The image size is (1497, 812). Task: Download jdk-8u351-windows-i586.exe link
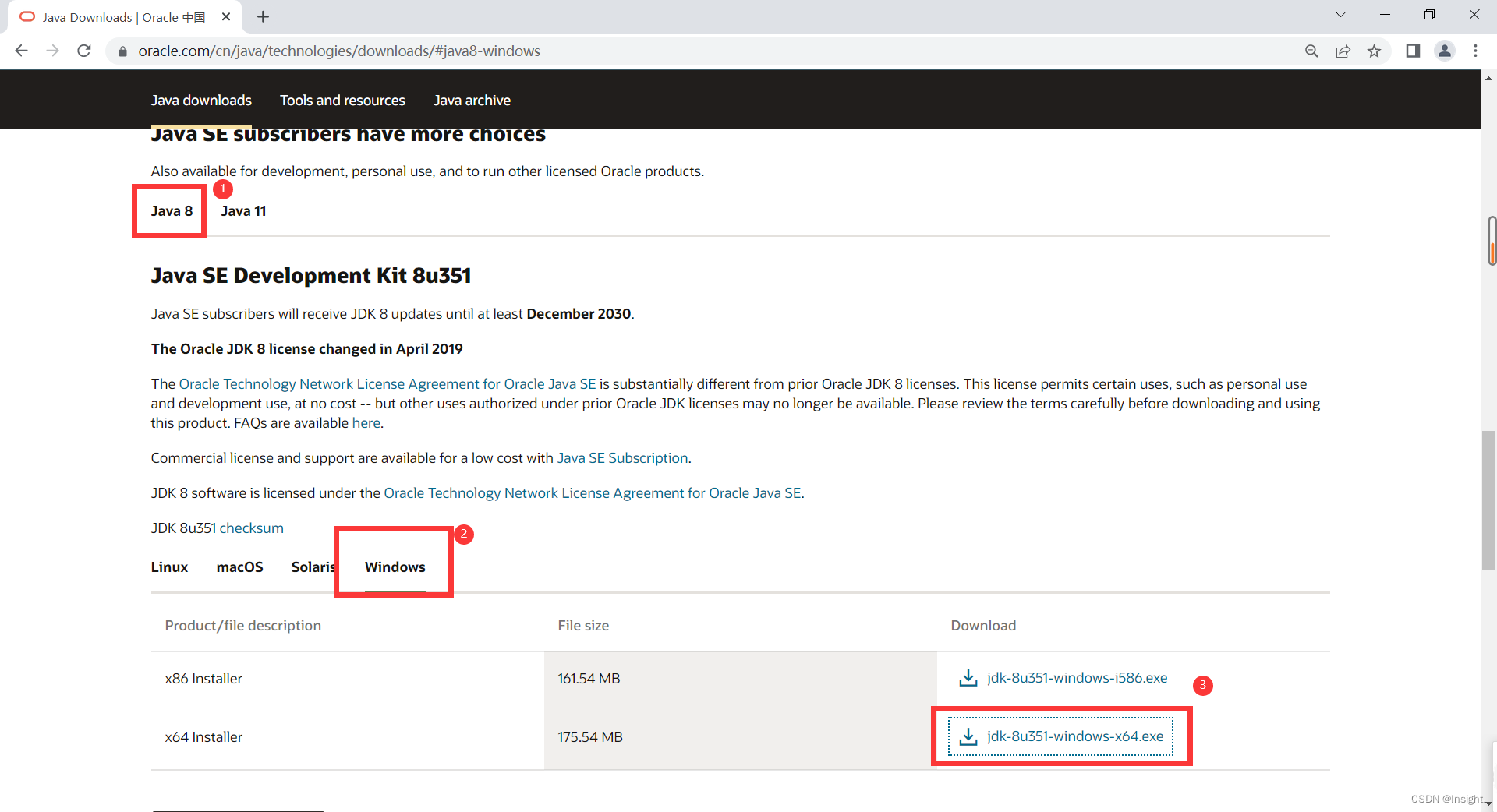click(x=1077, y=678)
